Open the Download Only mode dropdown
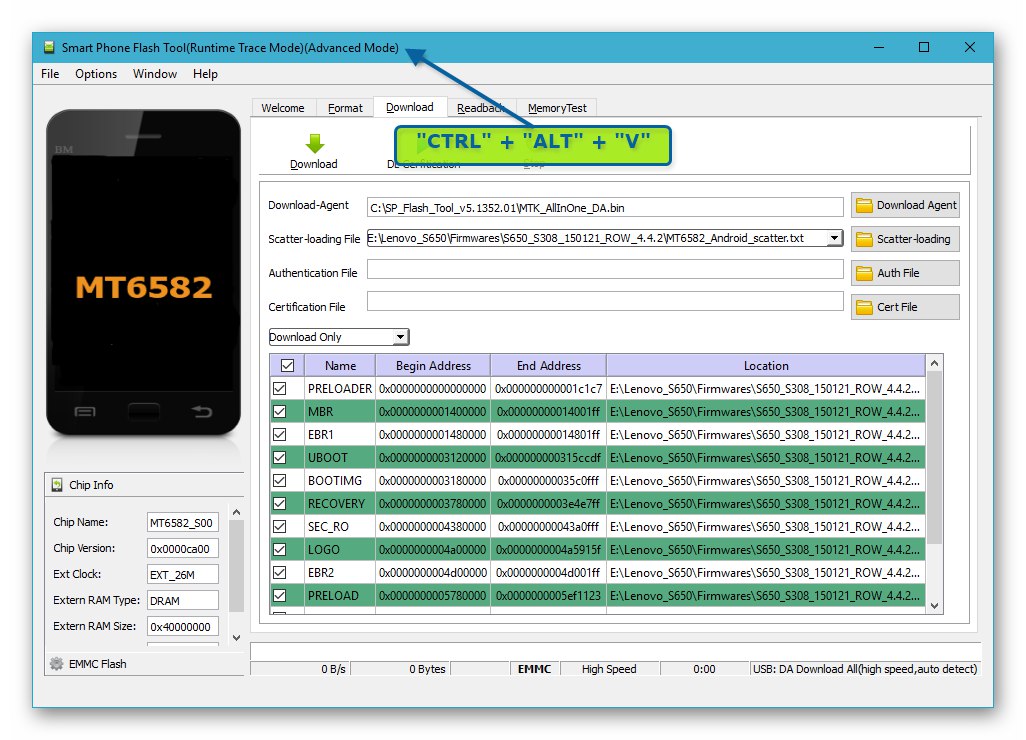The image size is (1026, 740). point(400,338)
